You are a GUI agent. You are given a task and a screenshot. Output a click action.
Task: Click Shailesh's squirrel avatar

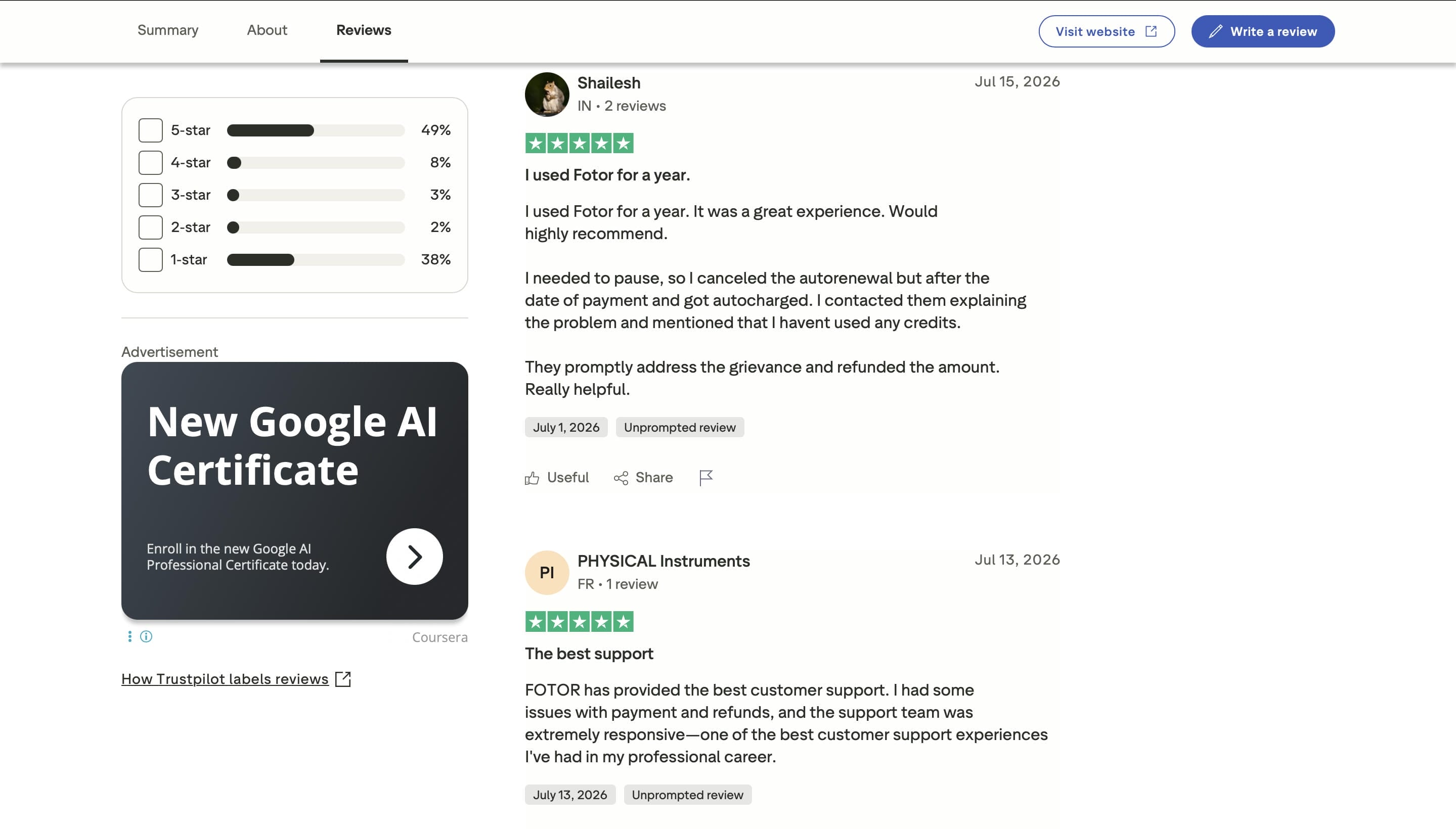[547, 95]
